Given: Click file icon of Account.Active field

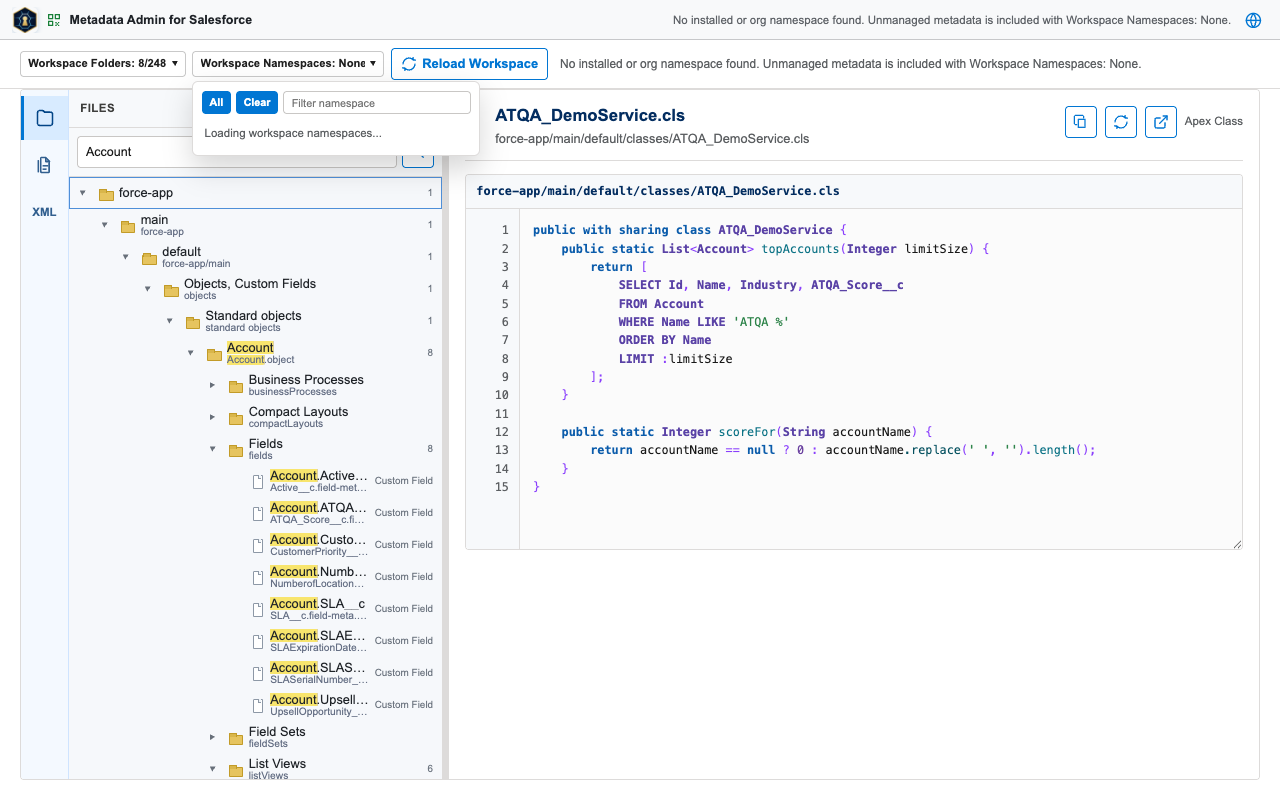Looking at the screenshot, I should pos(258,482).
